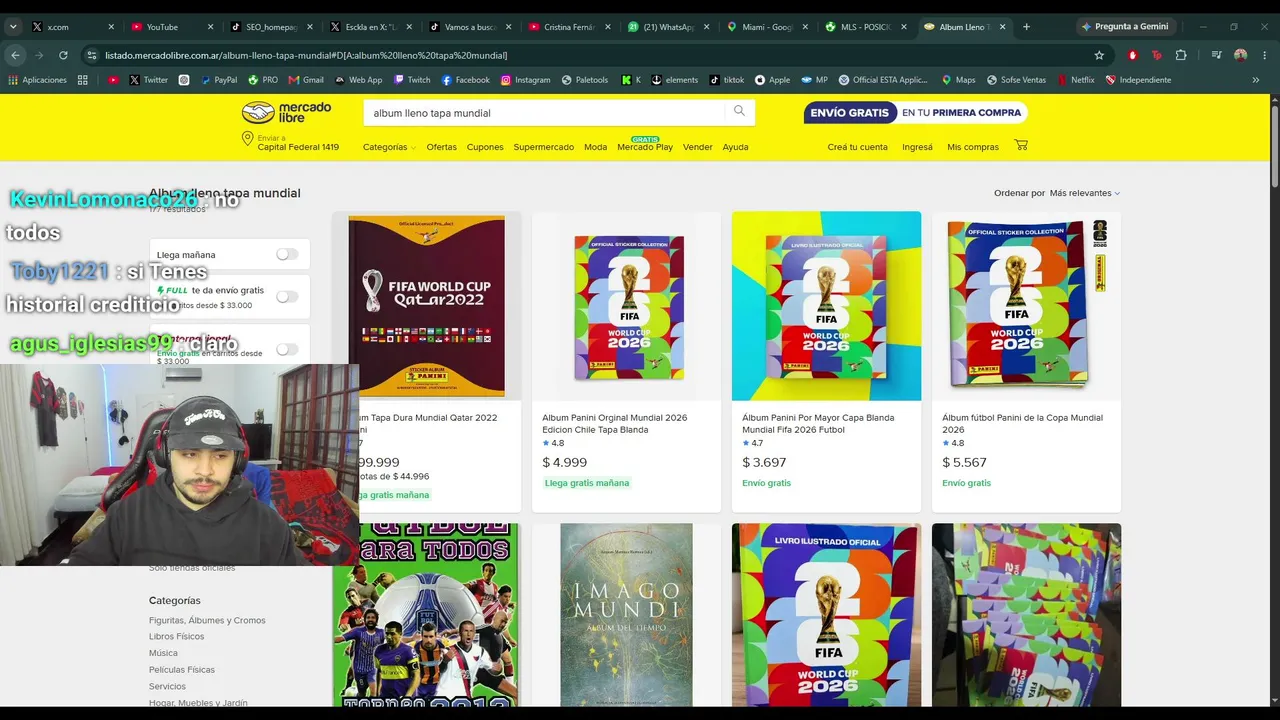1280x720 pixels.
Task: Switch to the WhatsApp tab
Action: pyautogui.click(x=668, y=27)
